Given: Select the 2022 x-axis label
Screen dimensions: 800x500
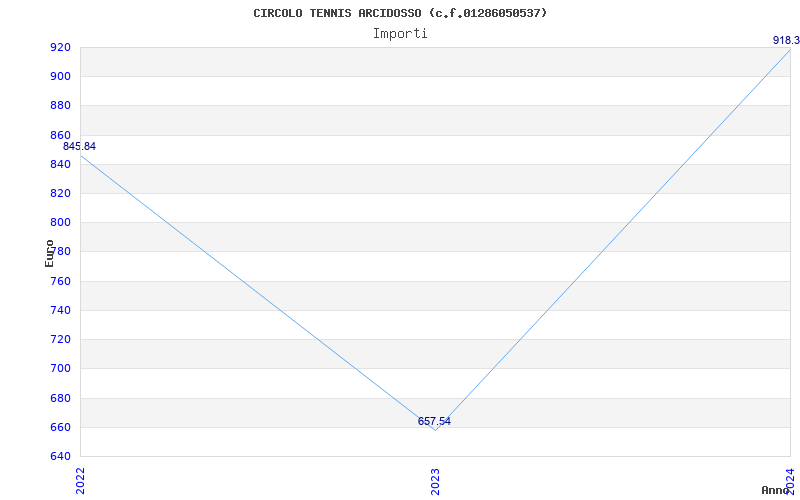Looking at the screenshot, I should [80, 481].
